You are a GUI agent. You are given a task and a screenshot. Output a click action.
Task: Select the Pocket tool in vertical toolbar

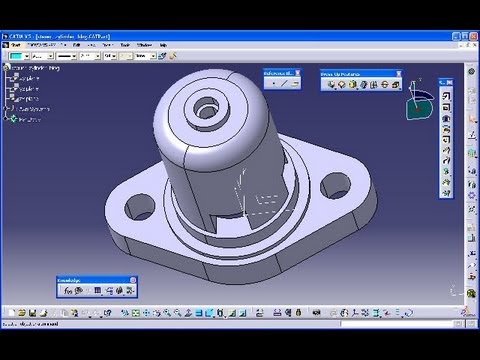[x=446, y=107]
